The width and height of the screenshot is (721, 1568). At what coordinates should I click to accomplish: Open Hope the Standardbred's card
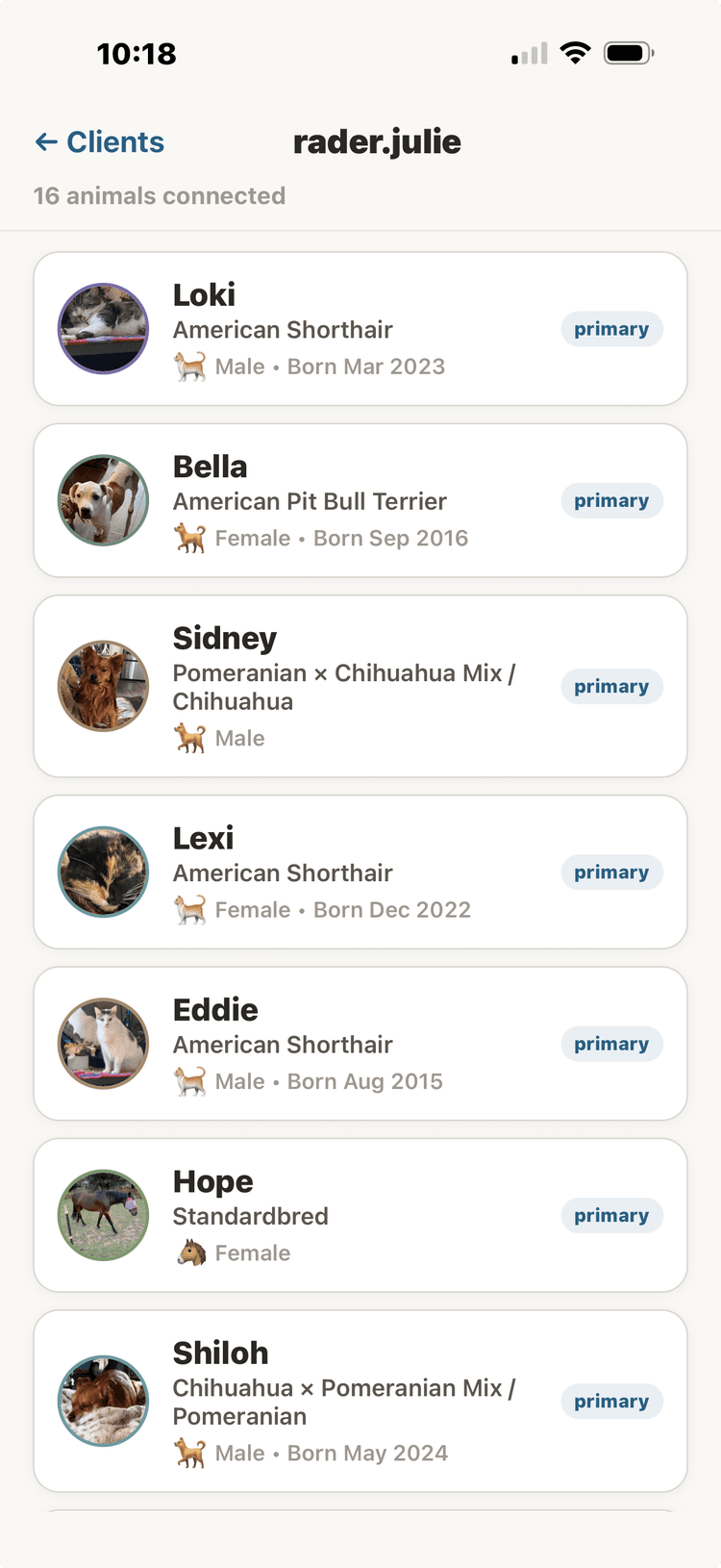click(360, 1215)
